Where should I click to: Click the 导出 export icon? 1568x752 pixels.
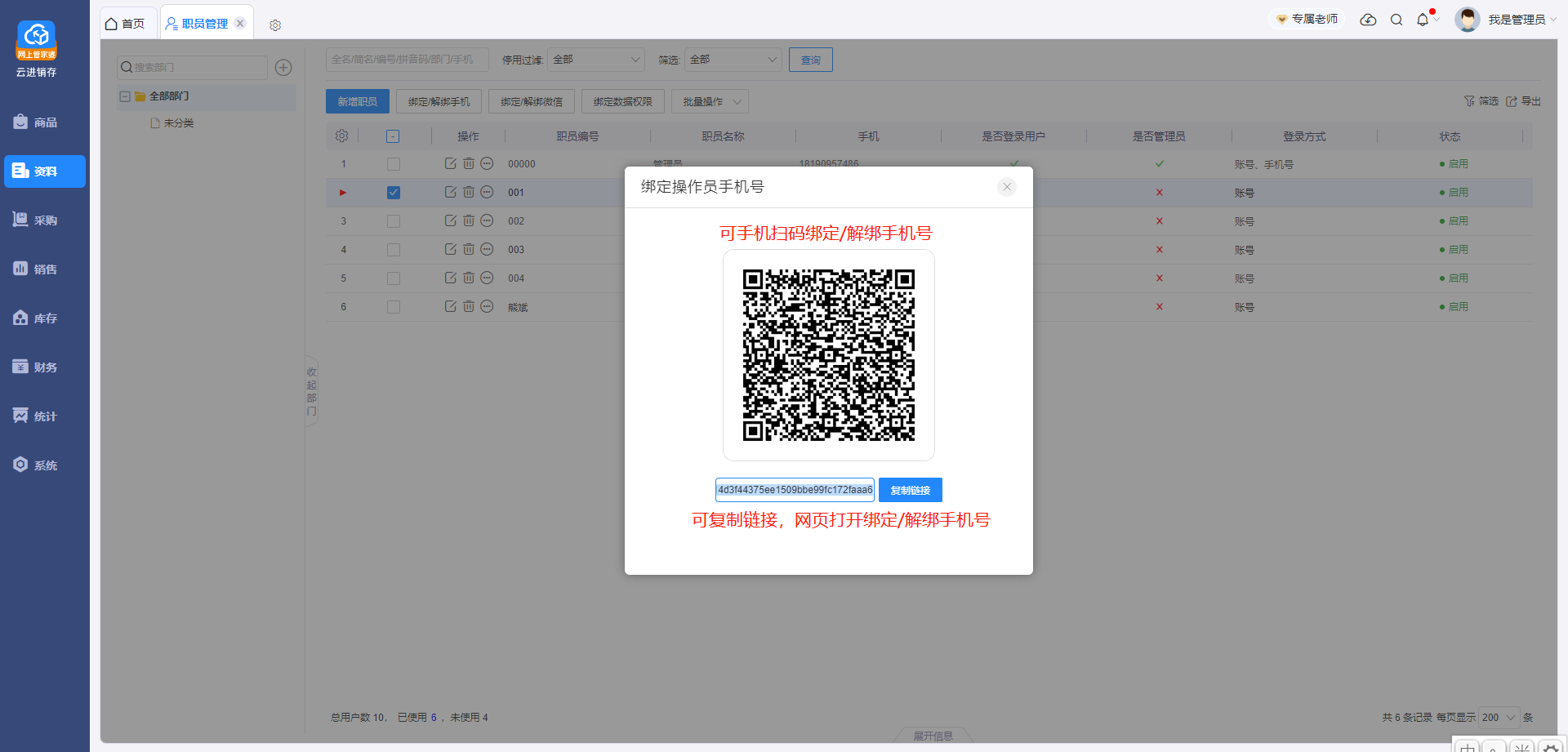pos(1523,101)
